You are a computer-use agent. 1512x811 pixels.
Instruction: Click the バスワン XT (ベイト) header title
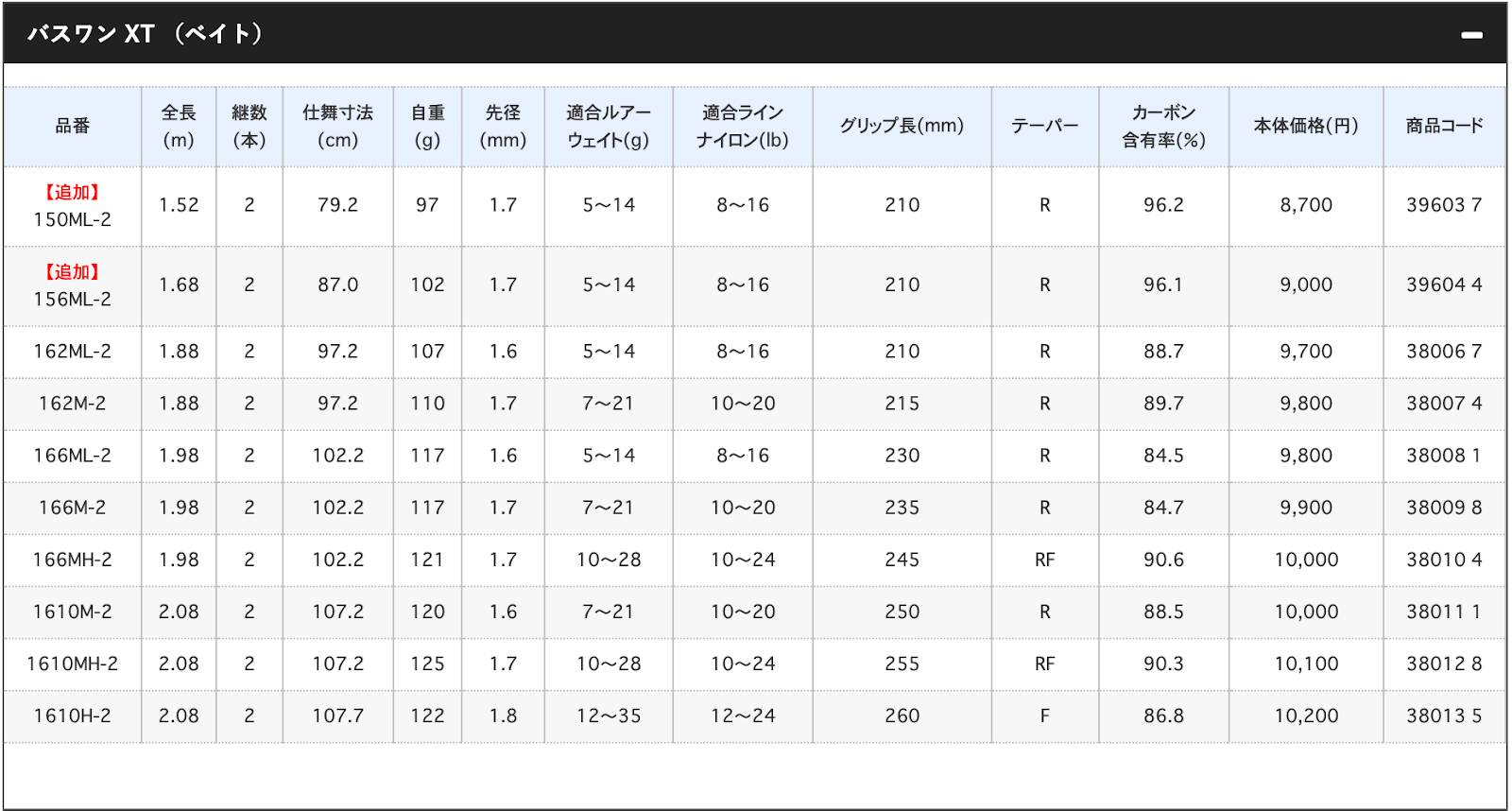tap(146, 34)
